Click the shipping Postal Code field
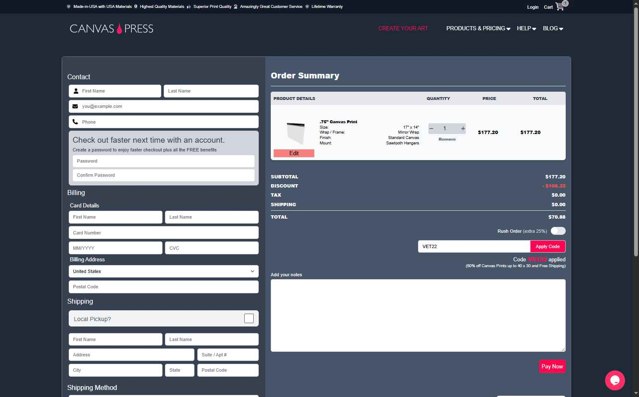This screenshot has height=397, width=639. point(228,370)
